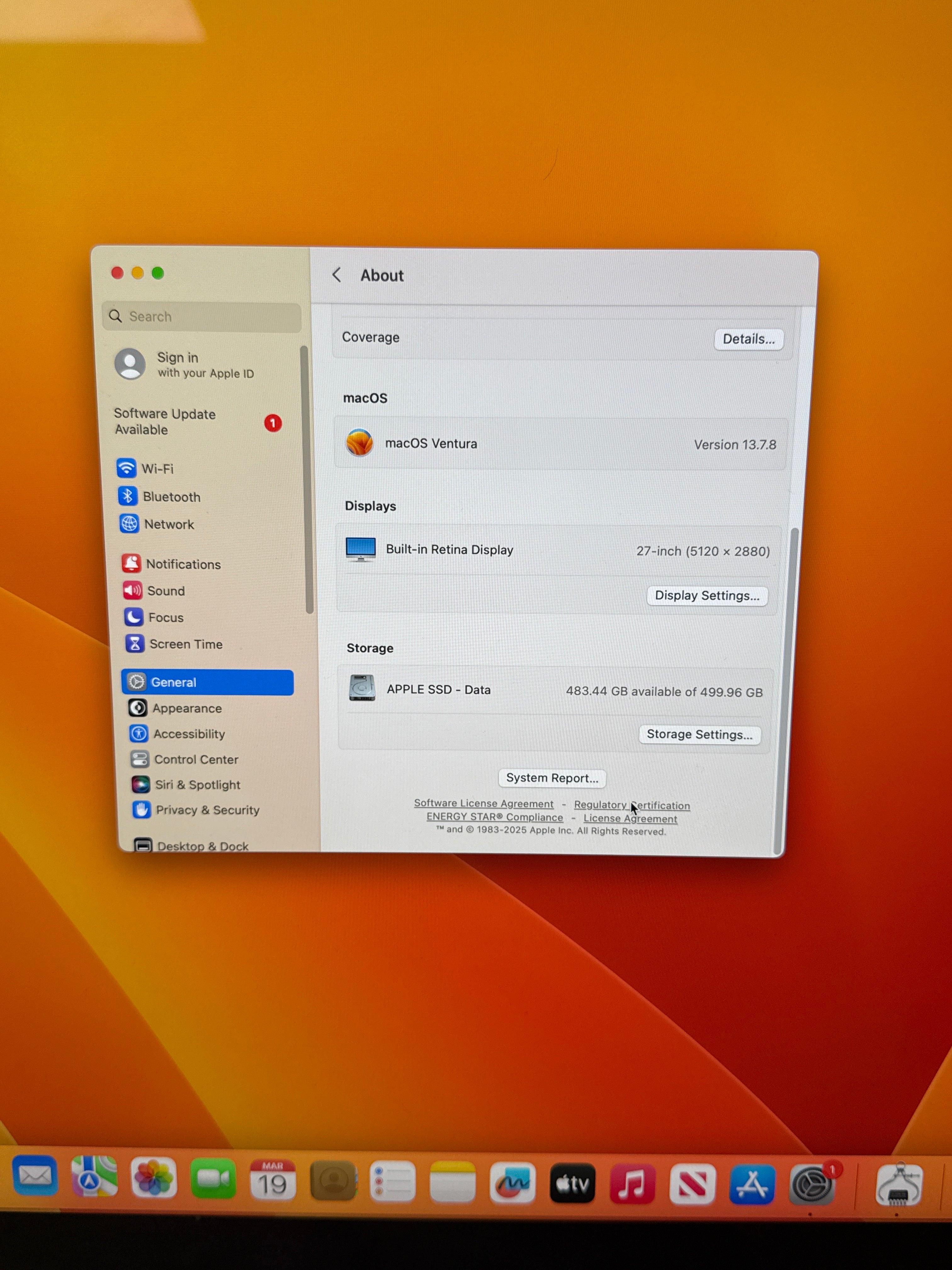Select General in the settings sidebar
This screenshot has width=952, height=1270.
coord(208,682)
